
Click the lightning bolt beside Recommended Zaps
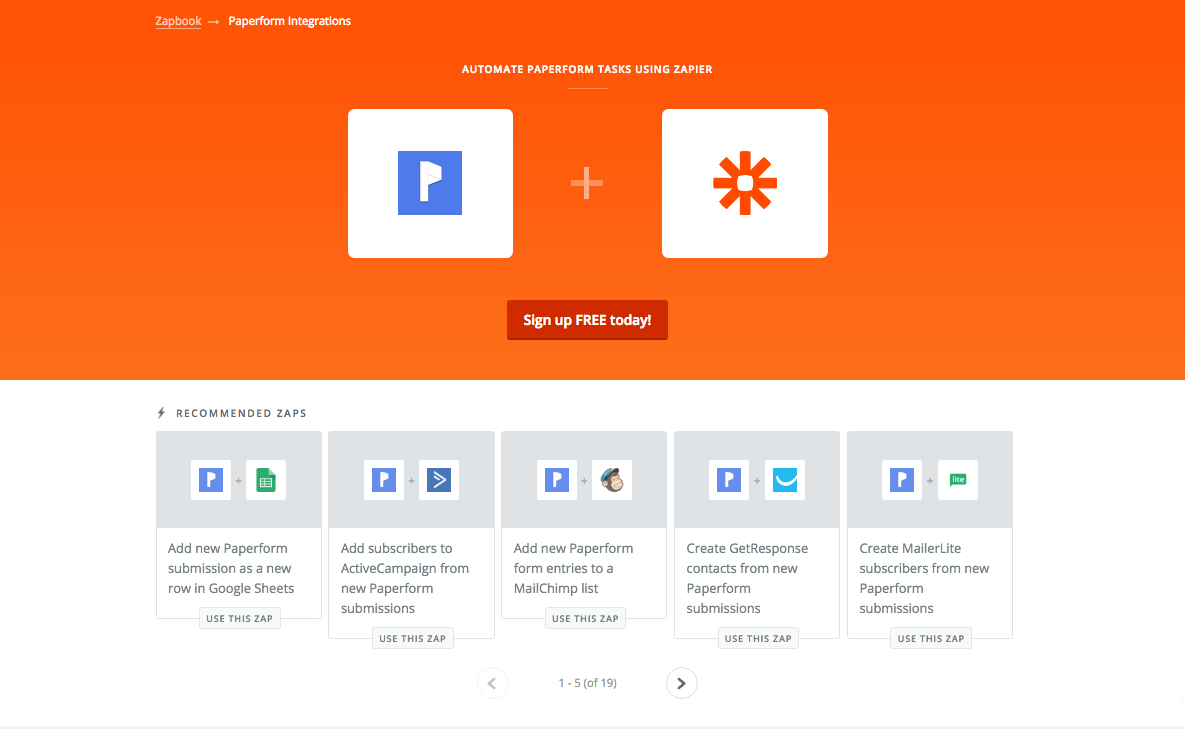click(161, 413)
